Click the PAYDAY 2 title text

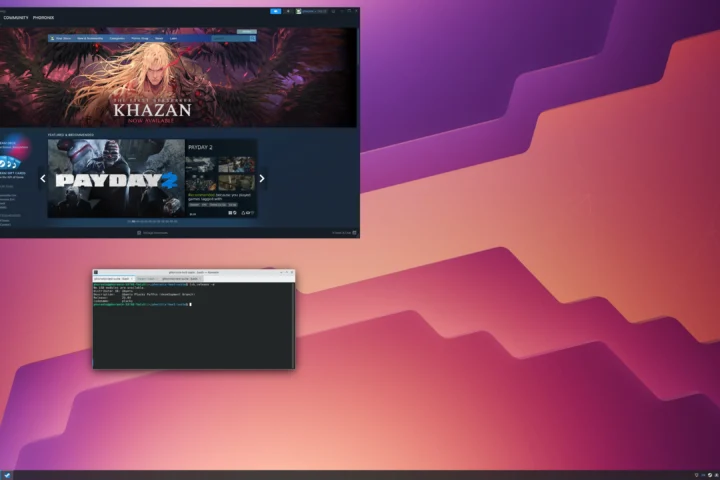click(200, 147)
